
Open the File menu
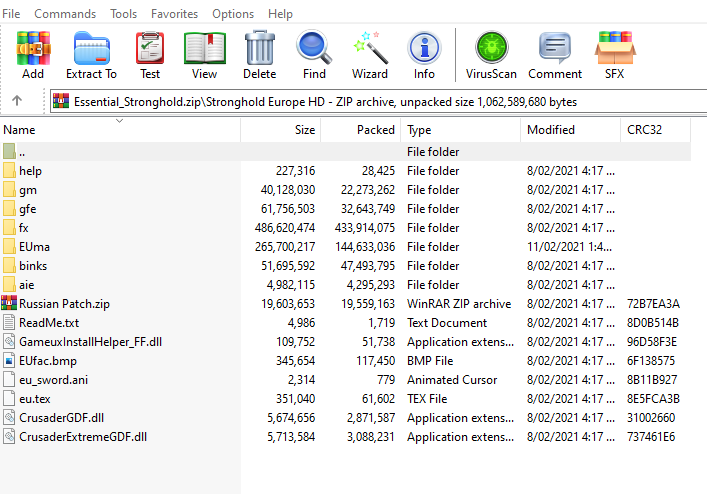click(x=11, y=14)
